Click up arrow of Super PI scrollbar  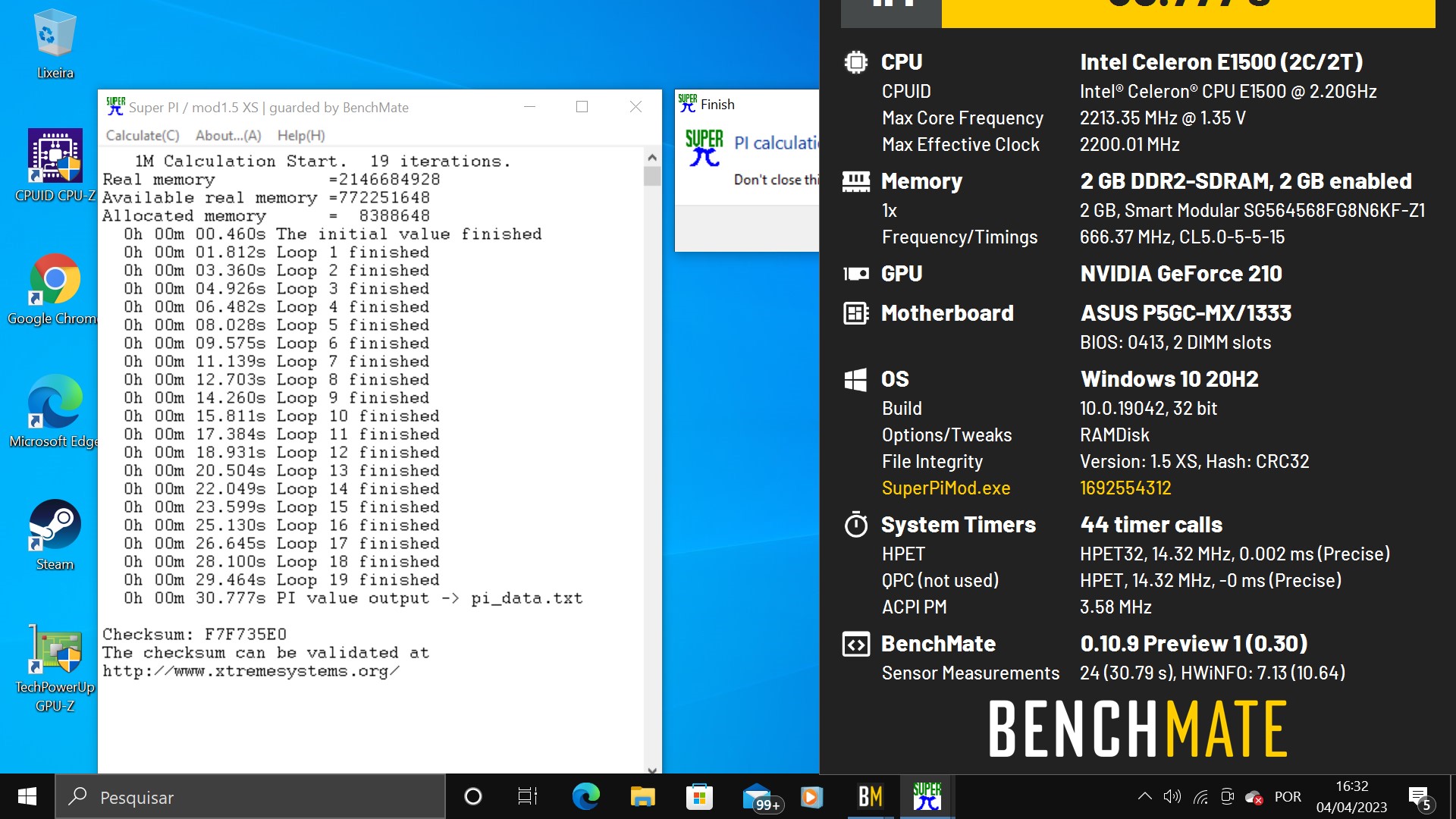(x=652, y=157)
